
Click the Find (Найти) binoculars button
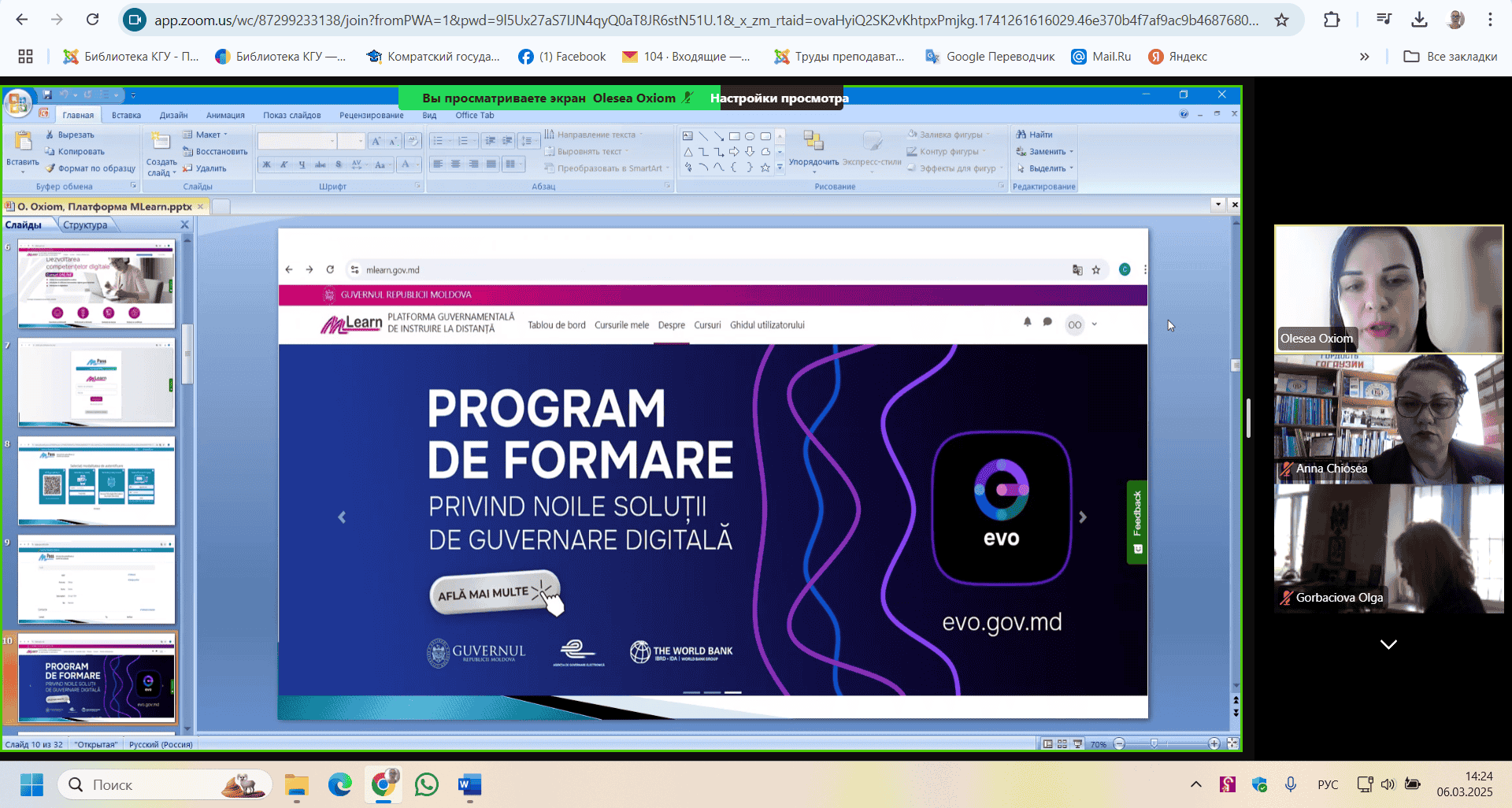click(1034, 135)
